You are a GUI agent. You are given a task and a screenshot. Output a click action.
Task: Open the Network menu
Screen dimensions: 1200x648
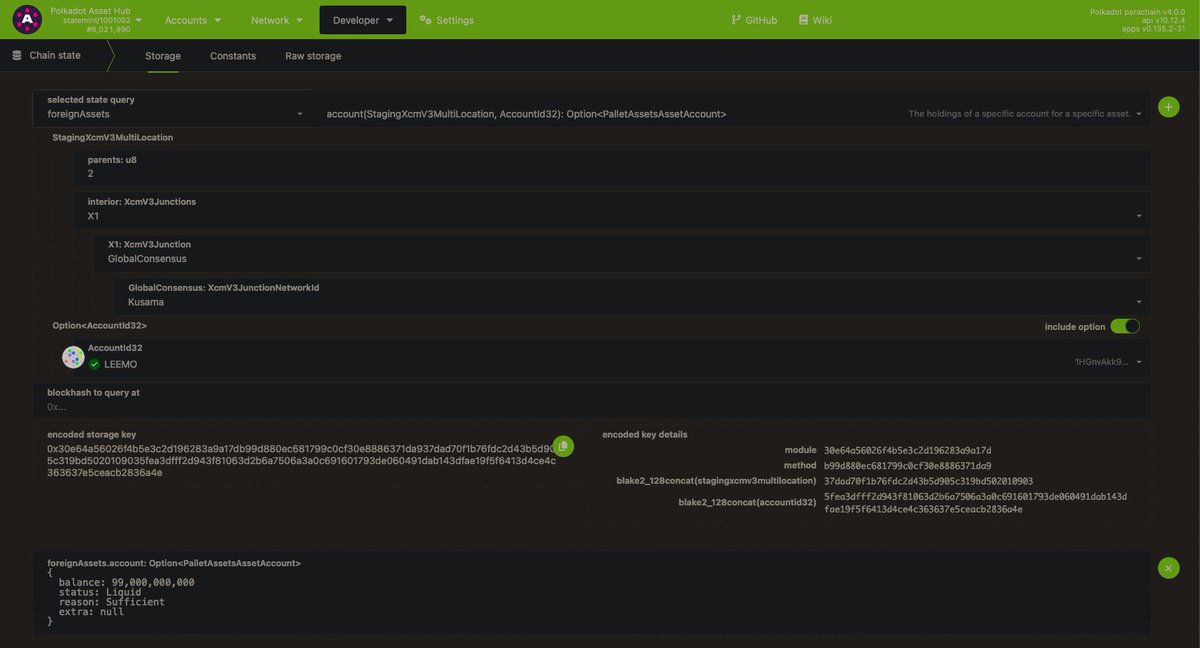[277, 20]
